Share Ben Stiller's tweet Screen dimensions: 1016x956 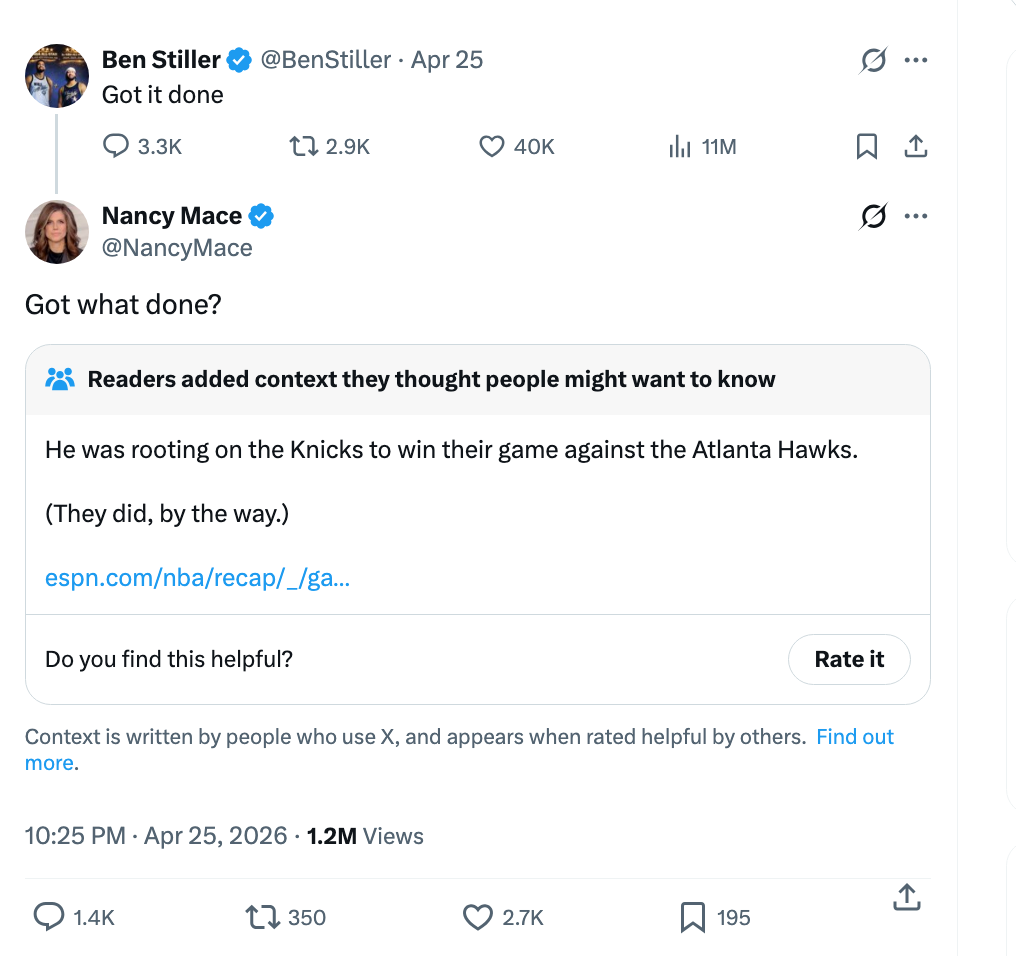[916, 146]
